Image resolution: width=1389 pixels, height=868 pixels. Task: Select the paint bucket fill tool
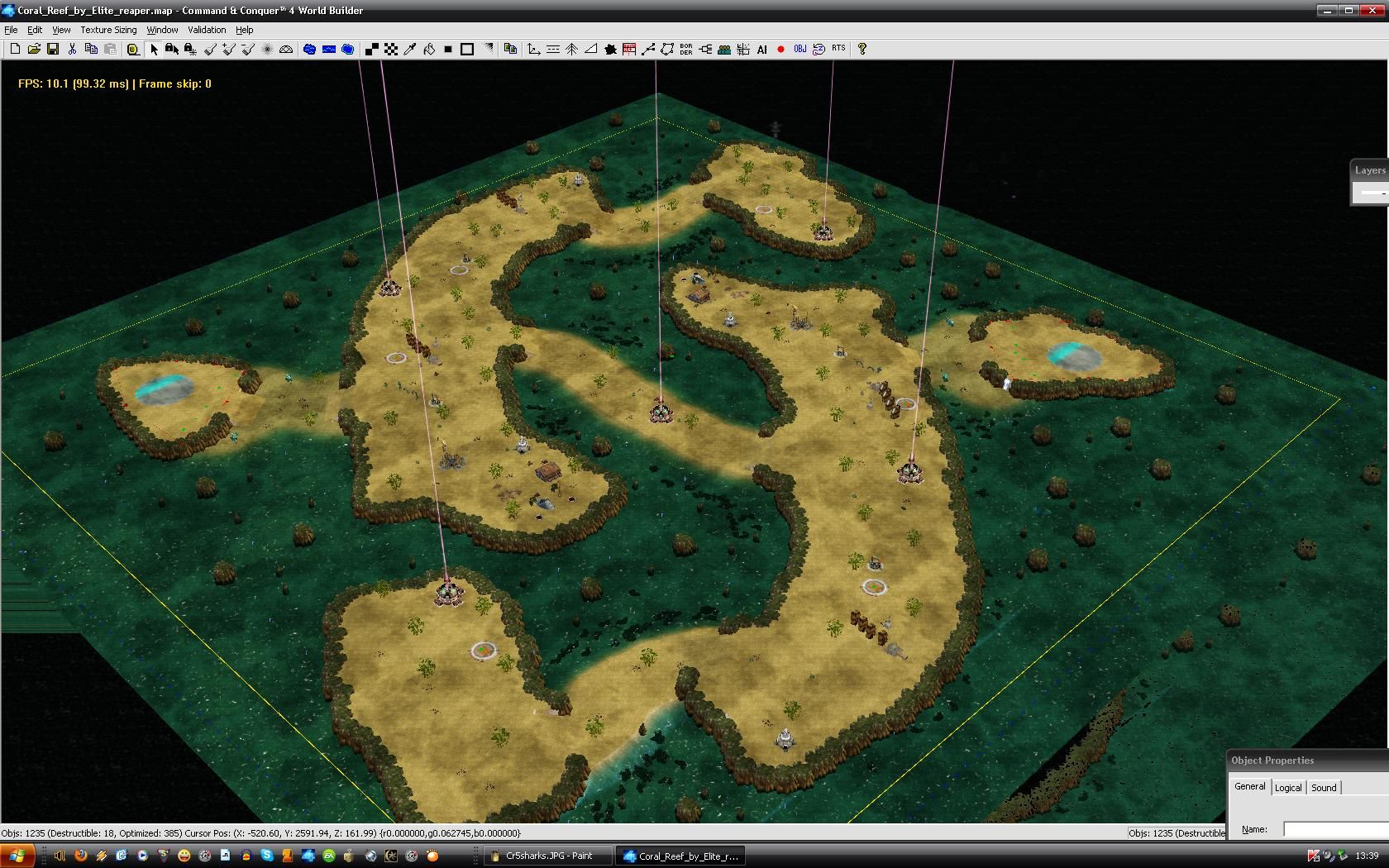click(429, 49)
